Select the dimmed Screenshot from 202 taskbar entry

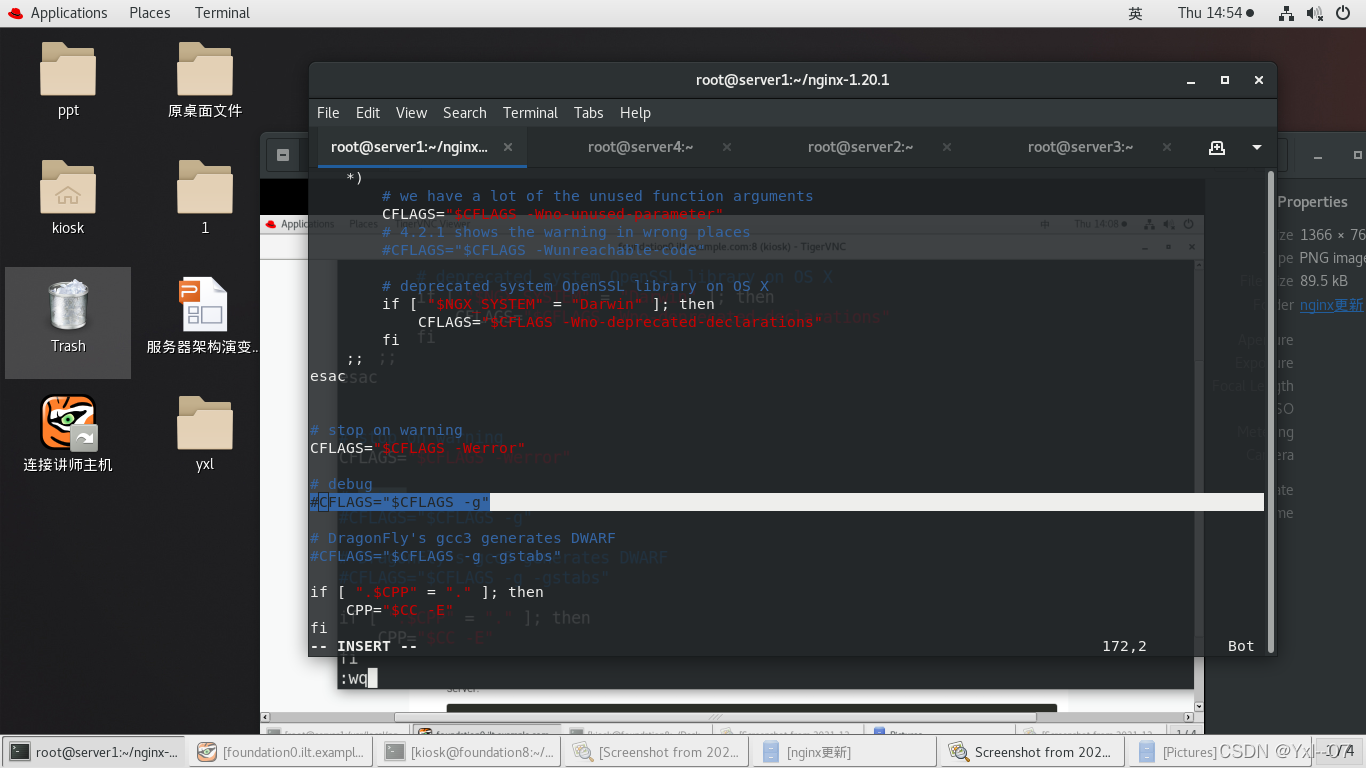click(658, 752)
